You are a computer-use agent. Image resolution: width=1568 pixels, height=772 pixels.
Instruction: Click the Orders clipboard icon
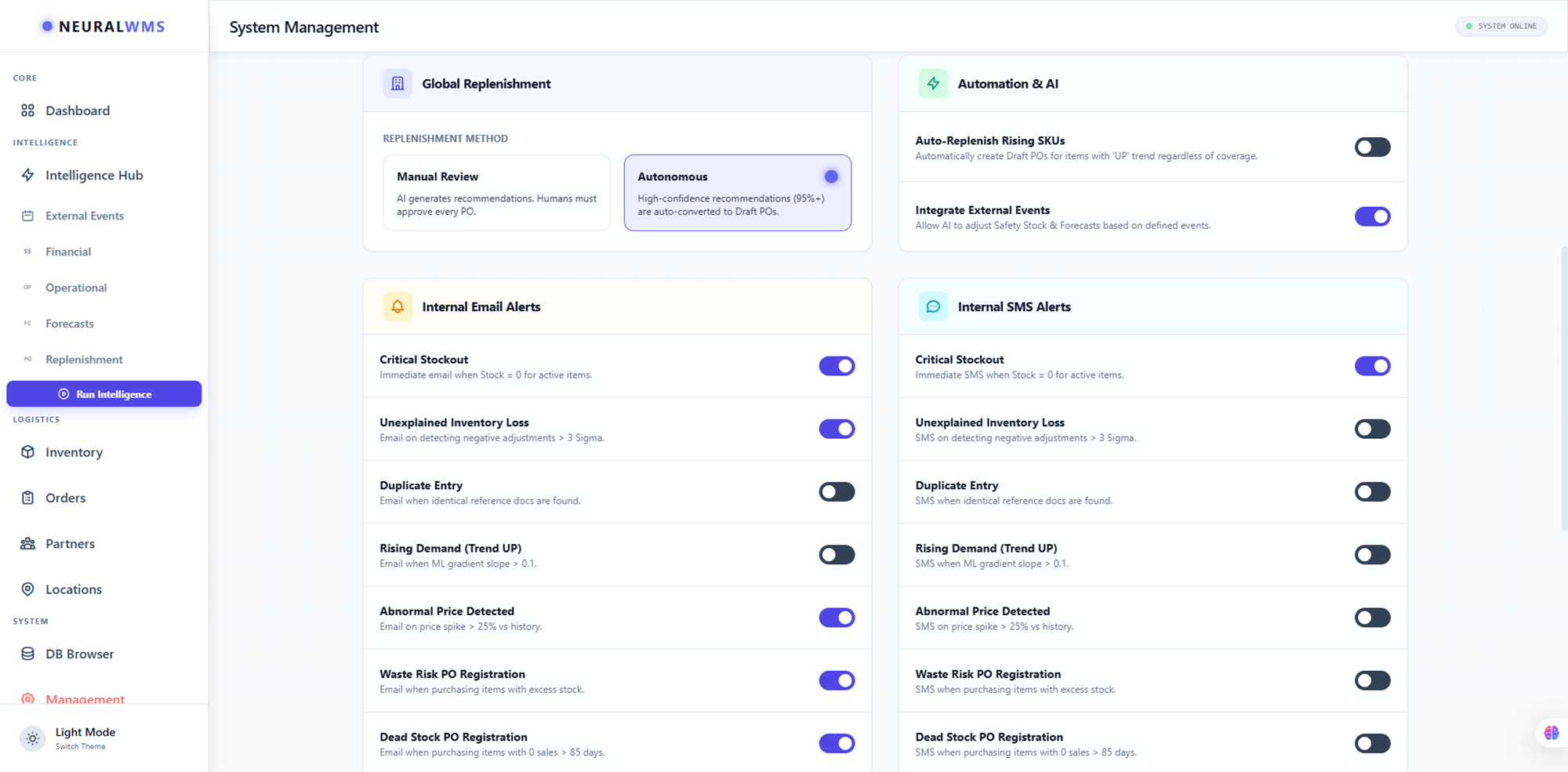coord(27,498)
